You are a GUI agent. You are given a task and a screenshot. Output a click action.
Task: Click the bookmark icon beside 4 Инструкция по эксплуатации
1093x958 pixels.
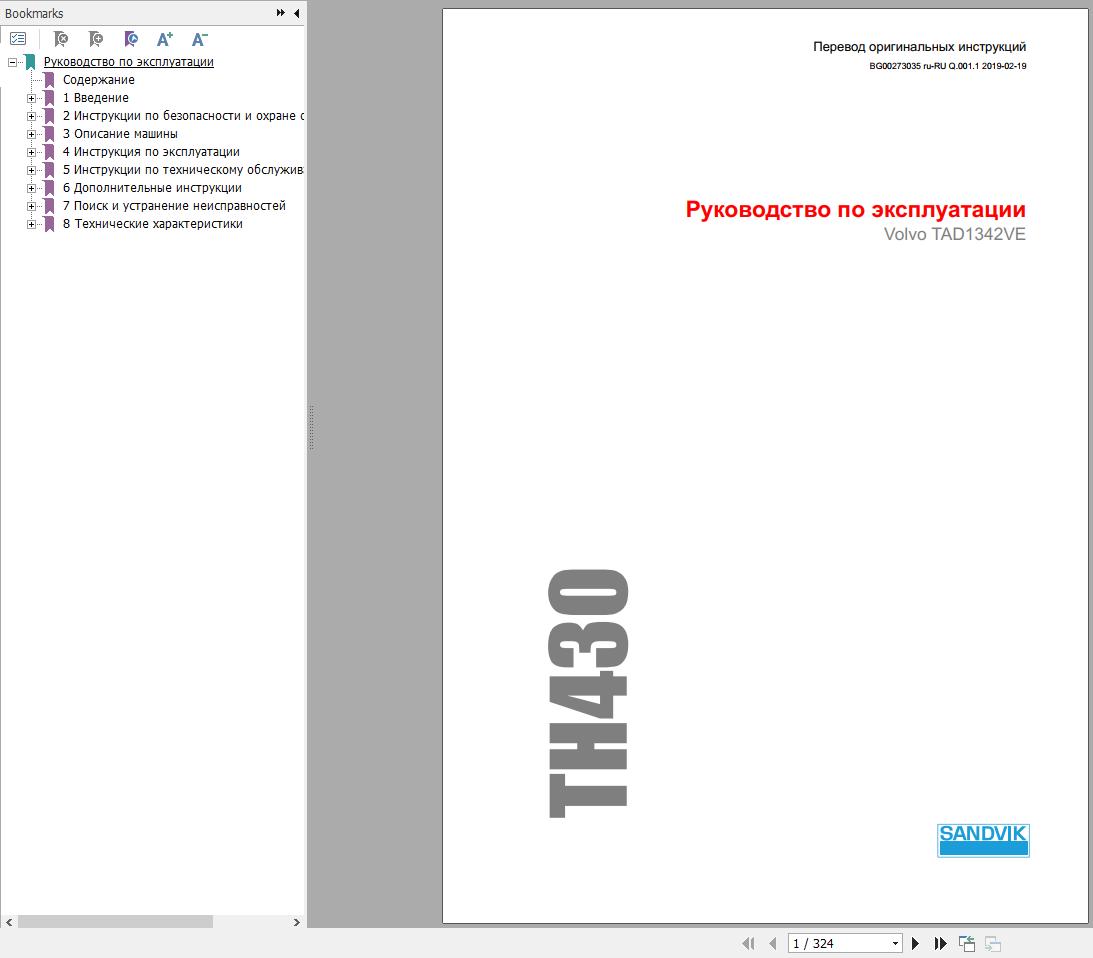[x=49, y=152]
